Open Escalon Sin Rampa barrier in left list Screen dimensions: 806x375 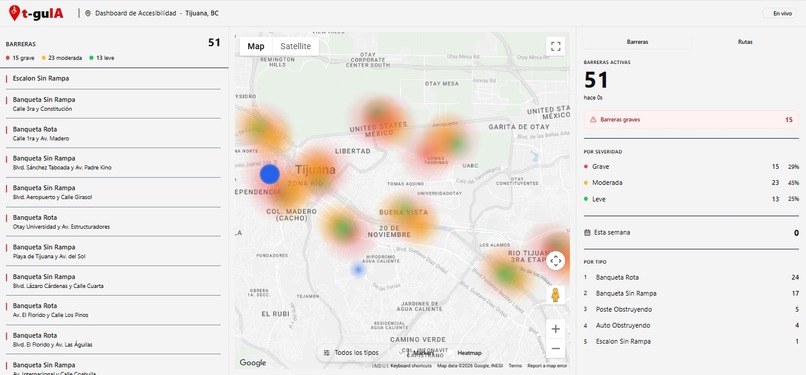(x=113, y=79)
